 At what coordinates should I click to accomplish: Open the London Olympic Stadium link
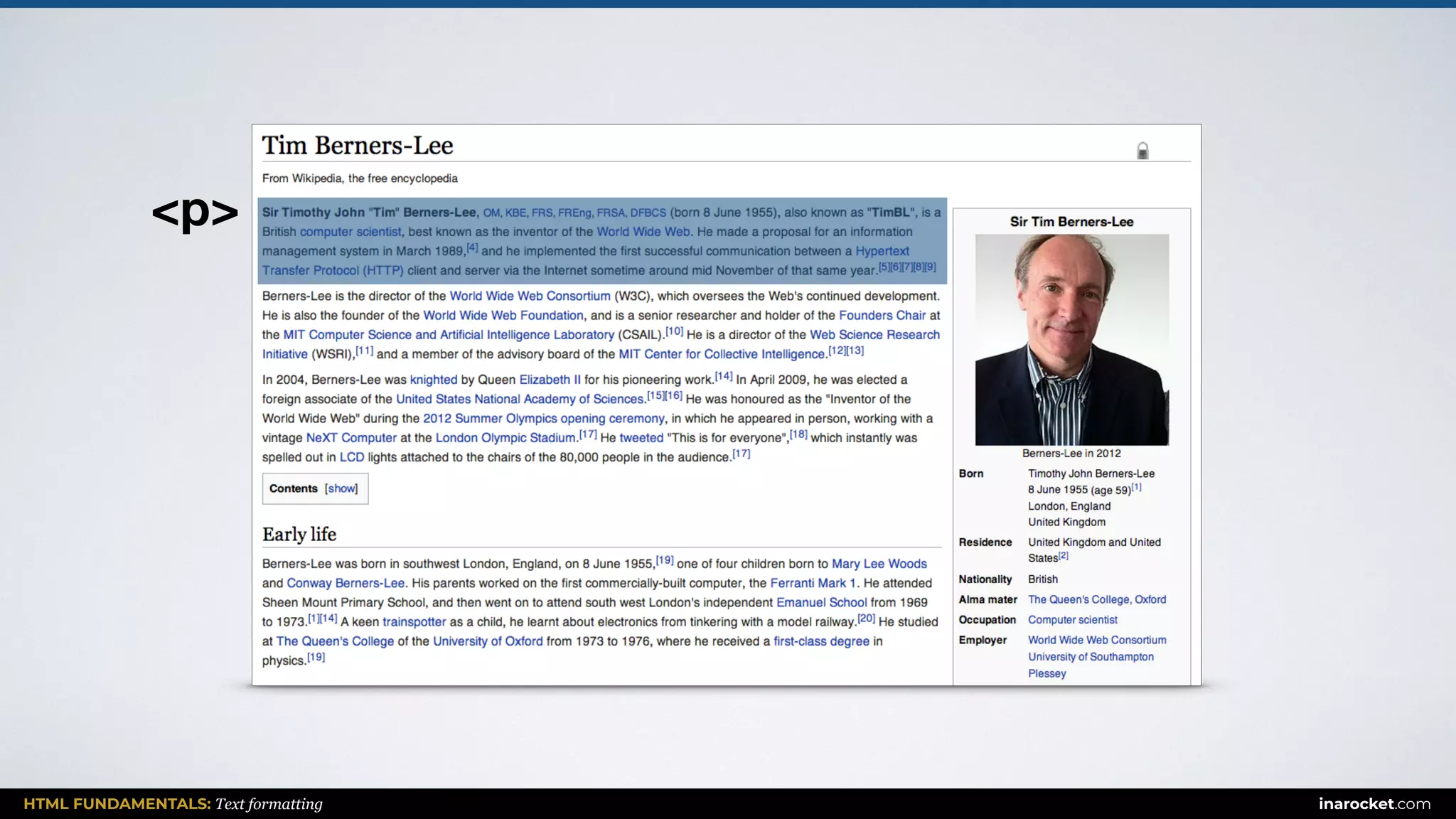(505, 438)
